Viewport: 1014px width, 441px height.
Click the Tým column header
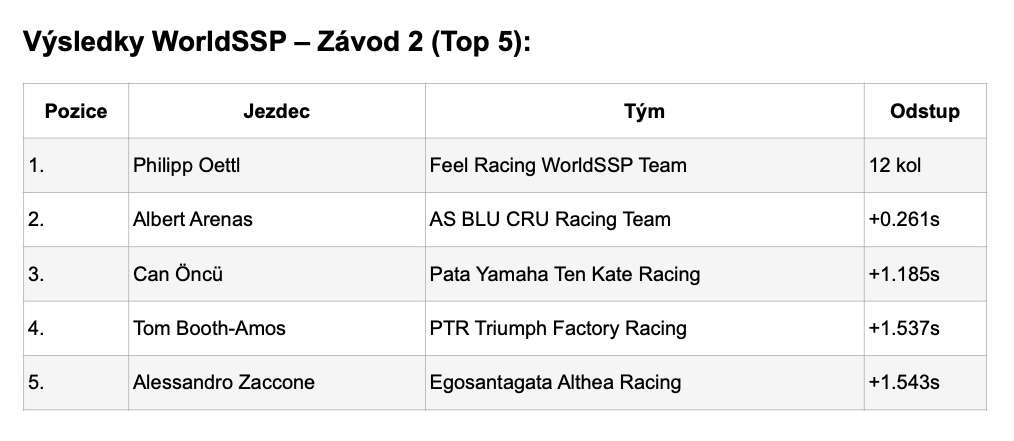(x=644, y=111)
